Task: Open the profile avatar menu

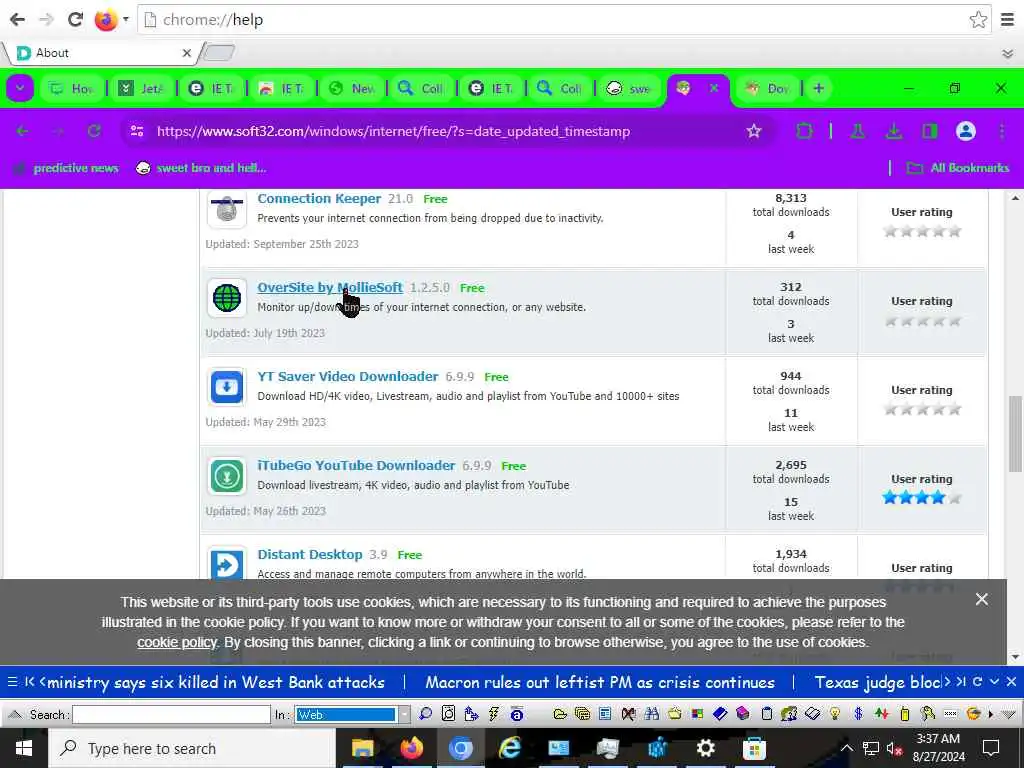Action: point(965,131)
